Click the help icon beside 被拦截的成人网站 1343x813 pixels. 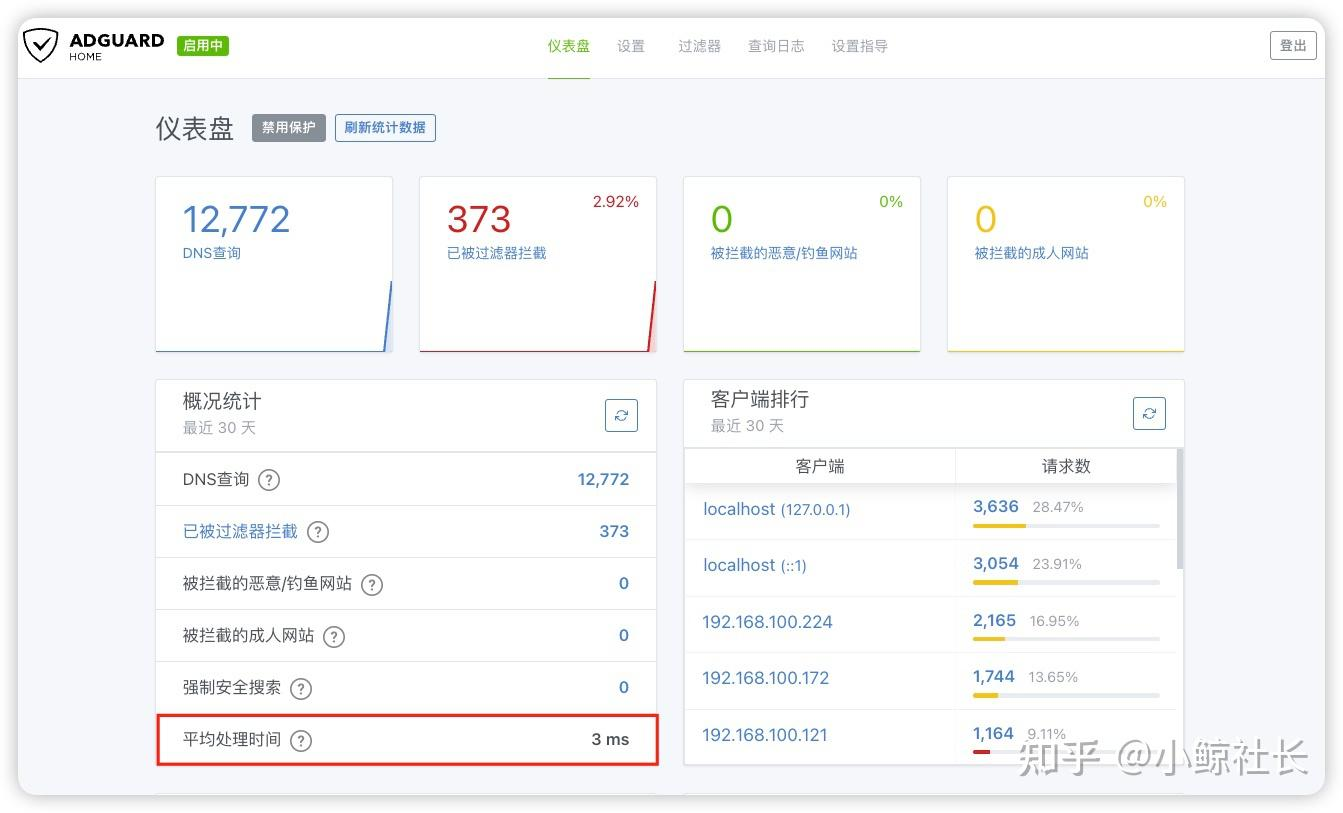(333, 635)
